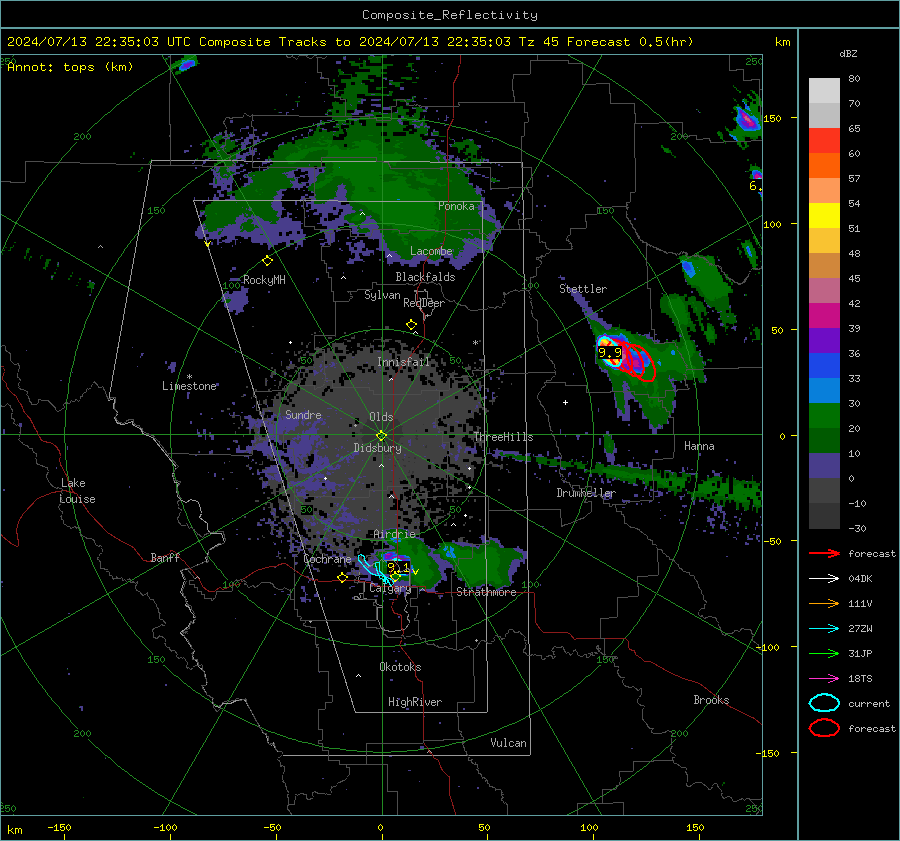This screenshot has width=900, height=841.
Task: Click the 9.1 storm top annotation near Calgary
Action: 398,568
